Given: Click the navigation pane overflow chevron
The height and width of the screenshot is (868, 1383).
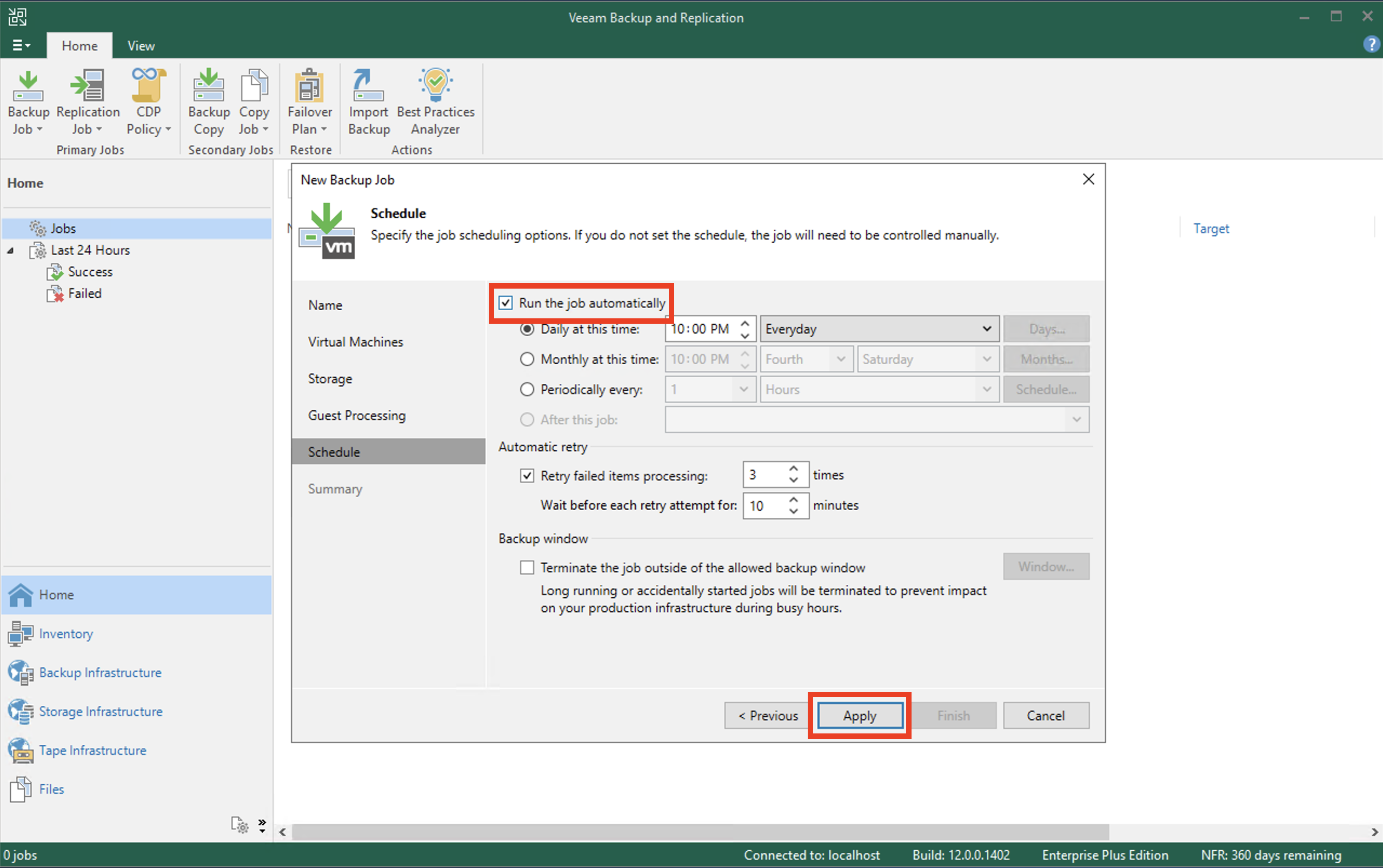Looking at the screenshot, I should tap(262, 825).
